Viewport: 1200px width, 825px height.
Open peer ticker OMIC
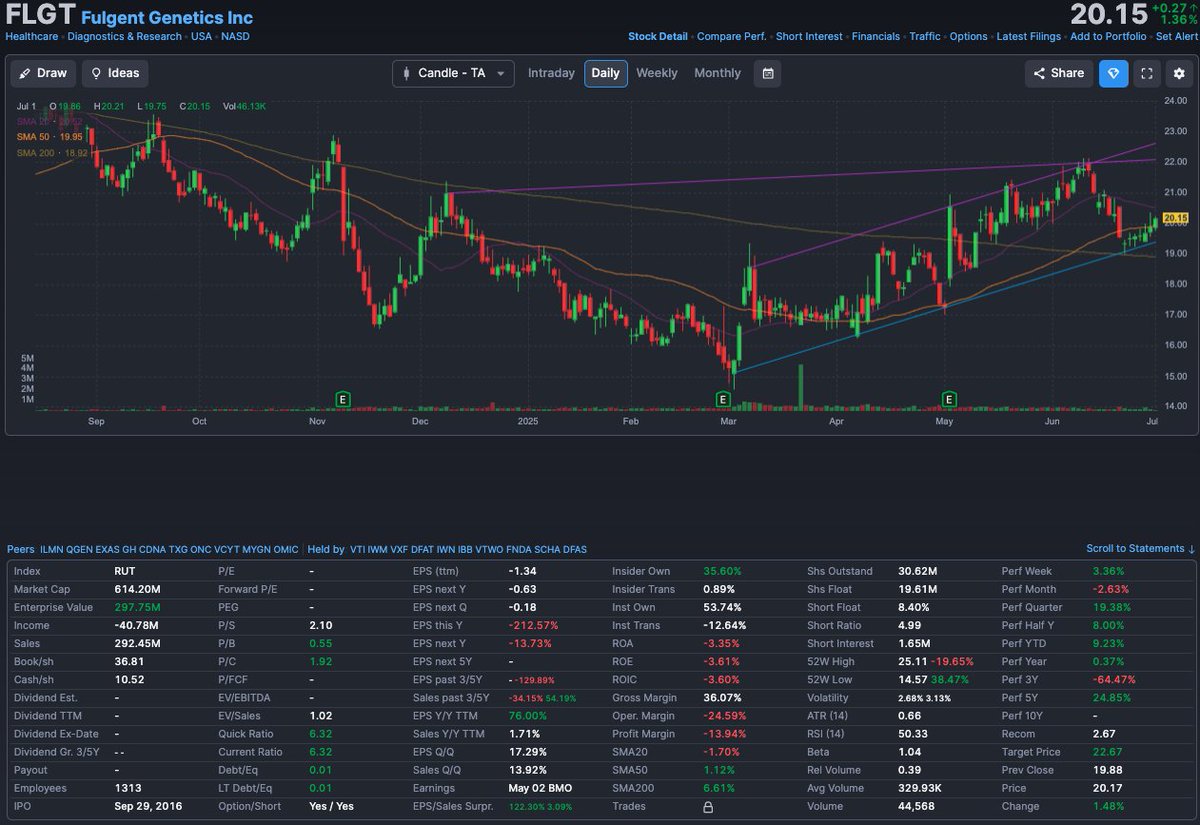click(x=286, y=550)
